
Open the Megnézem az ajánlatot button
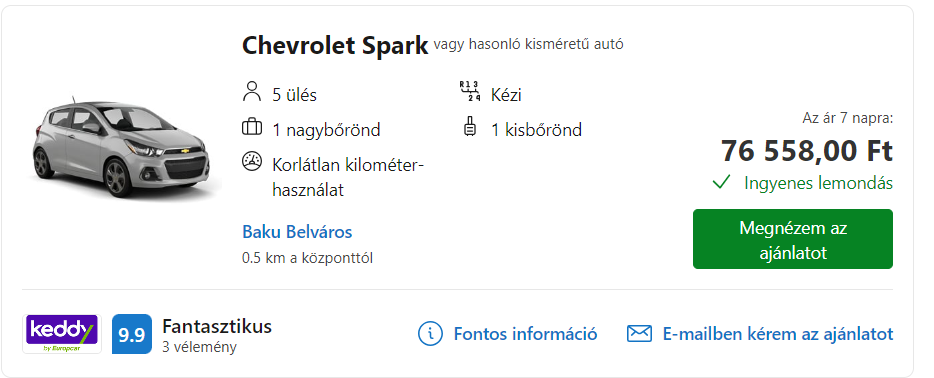tap(793, 239)
